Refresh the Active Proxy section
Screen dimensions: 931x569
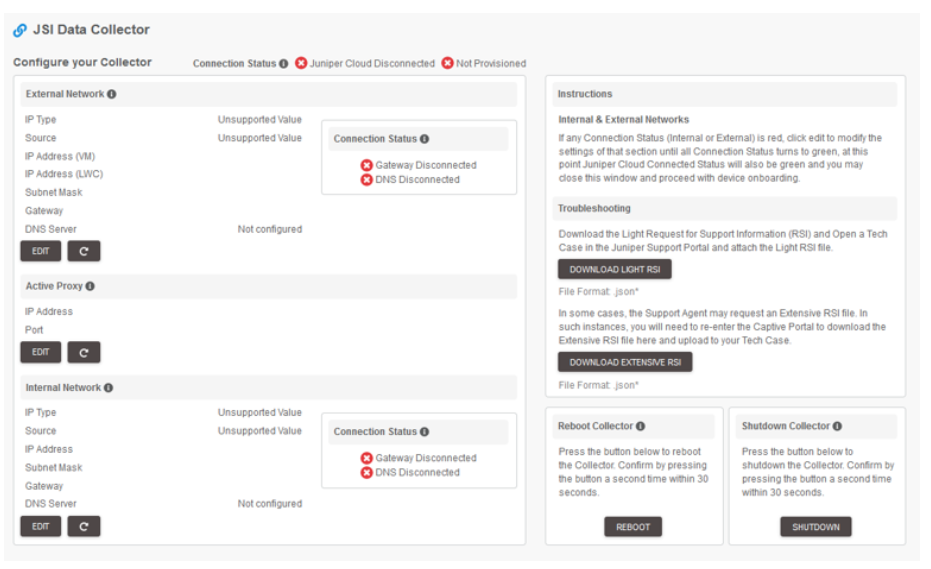coord(84,352)
